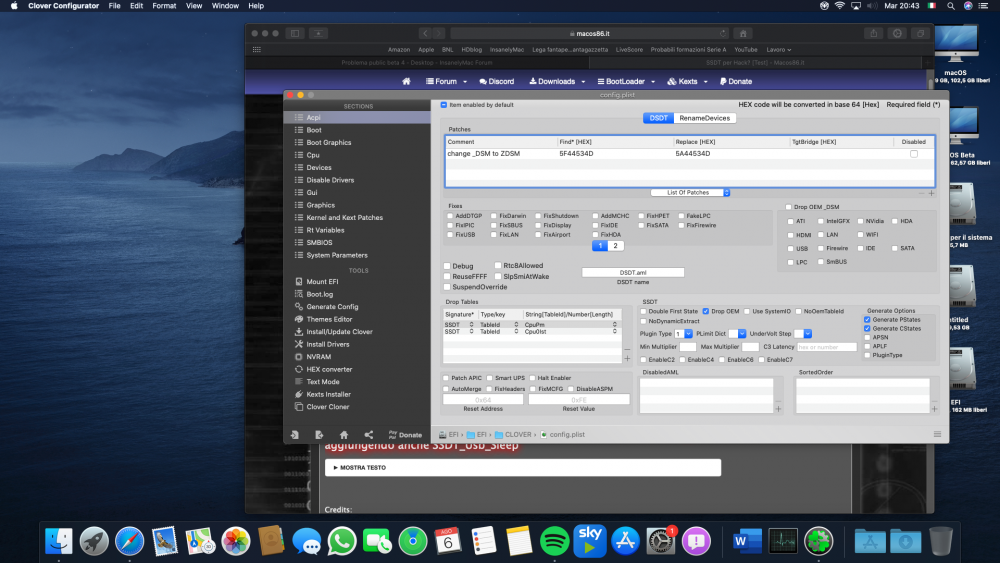
Task: Click the export icon in the sidebar footer
Action: coord(319,435)
